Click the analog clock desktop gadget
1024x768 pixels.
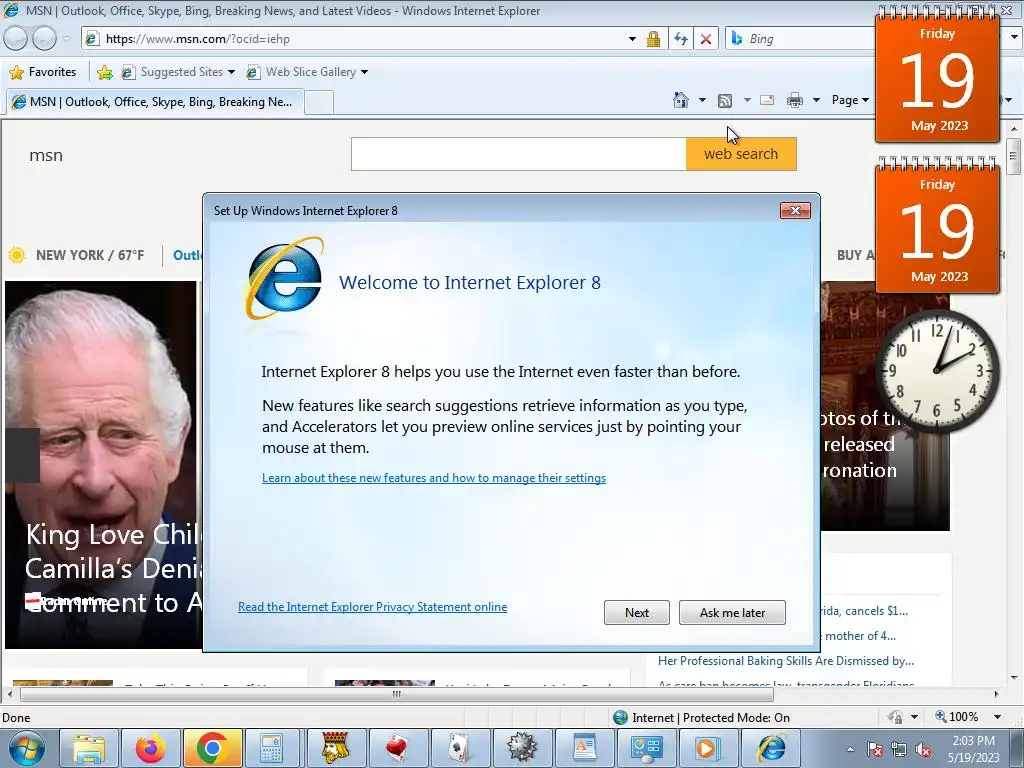tap(937, 370)
